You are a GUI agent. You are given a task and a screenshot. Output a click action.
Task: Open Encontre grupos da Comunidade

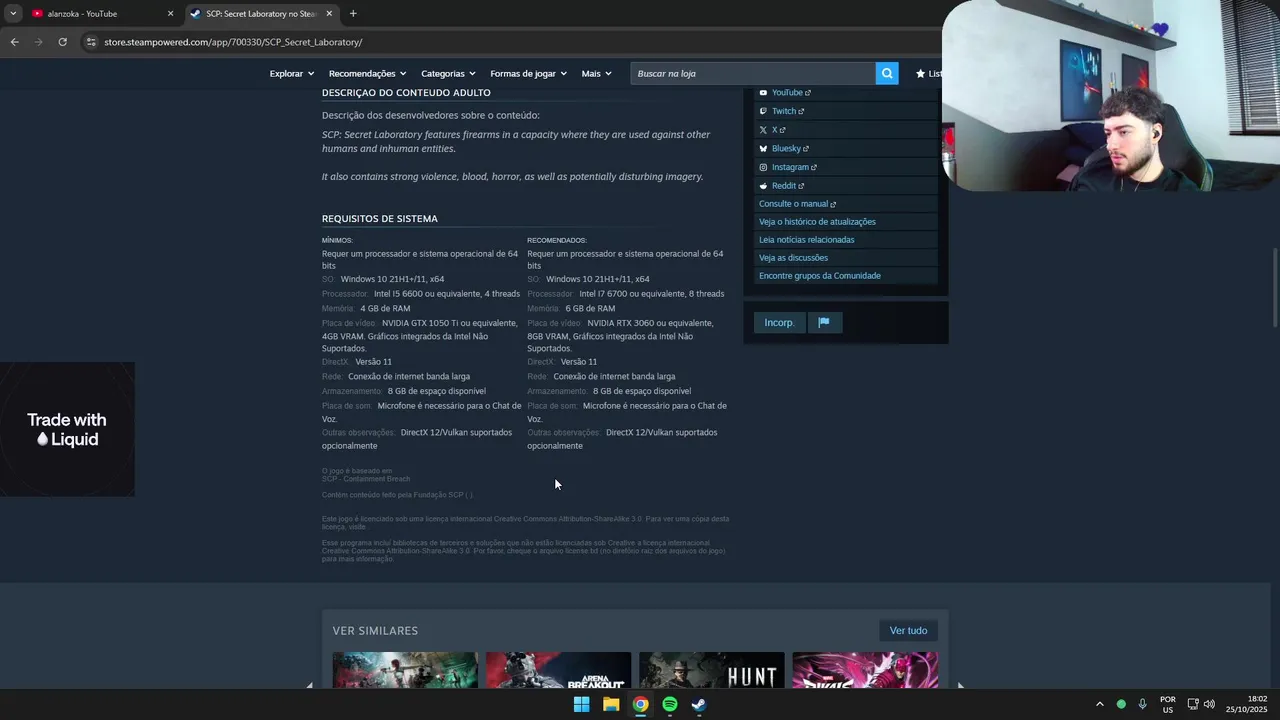(x=820, y=276)
